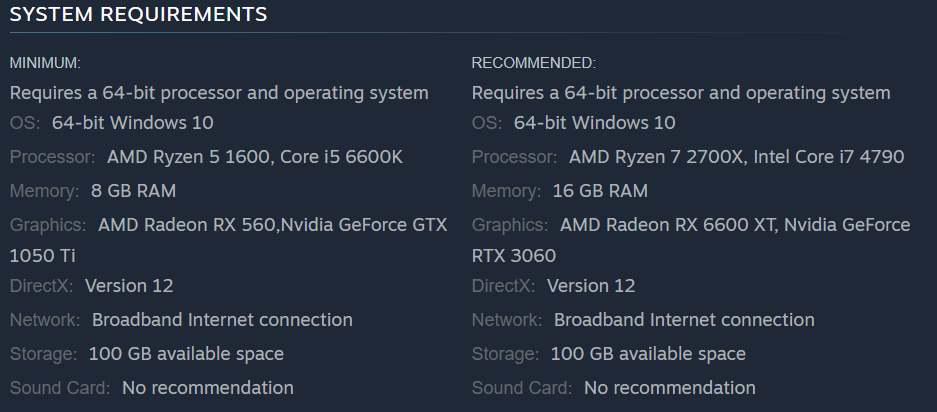Click the System Requirements heading
The height and width of the screenshot is (412, 937).
pos(138,14)
